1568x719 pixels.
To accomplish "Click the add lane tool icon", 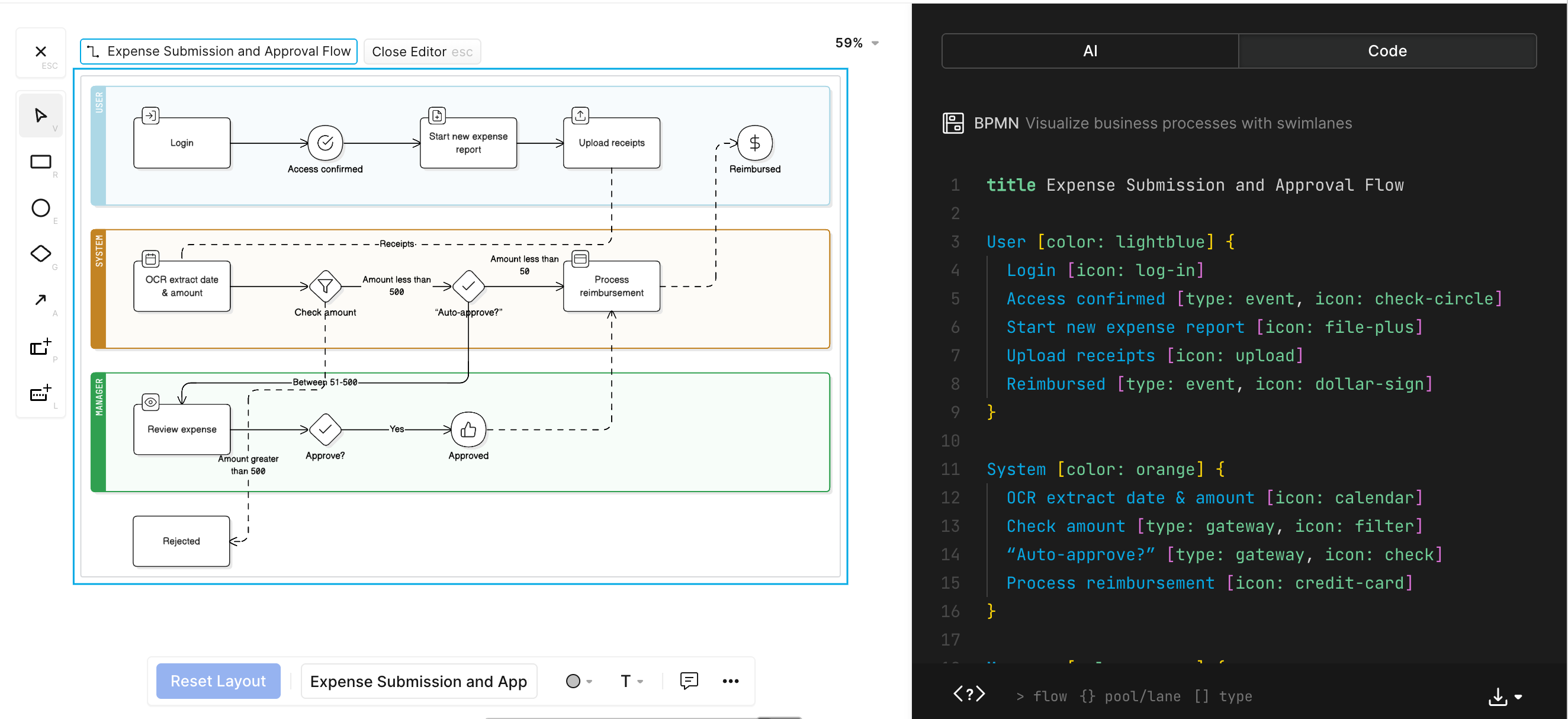I will click(40, 393).
